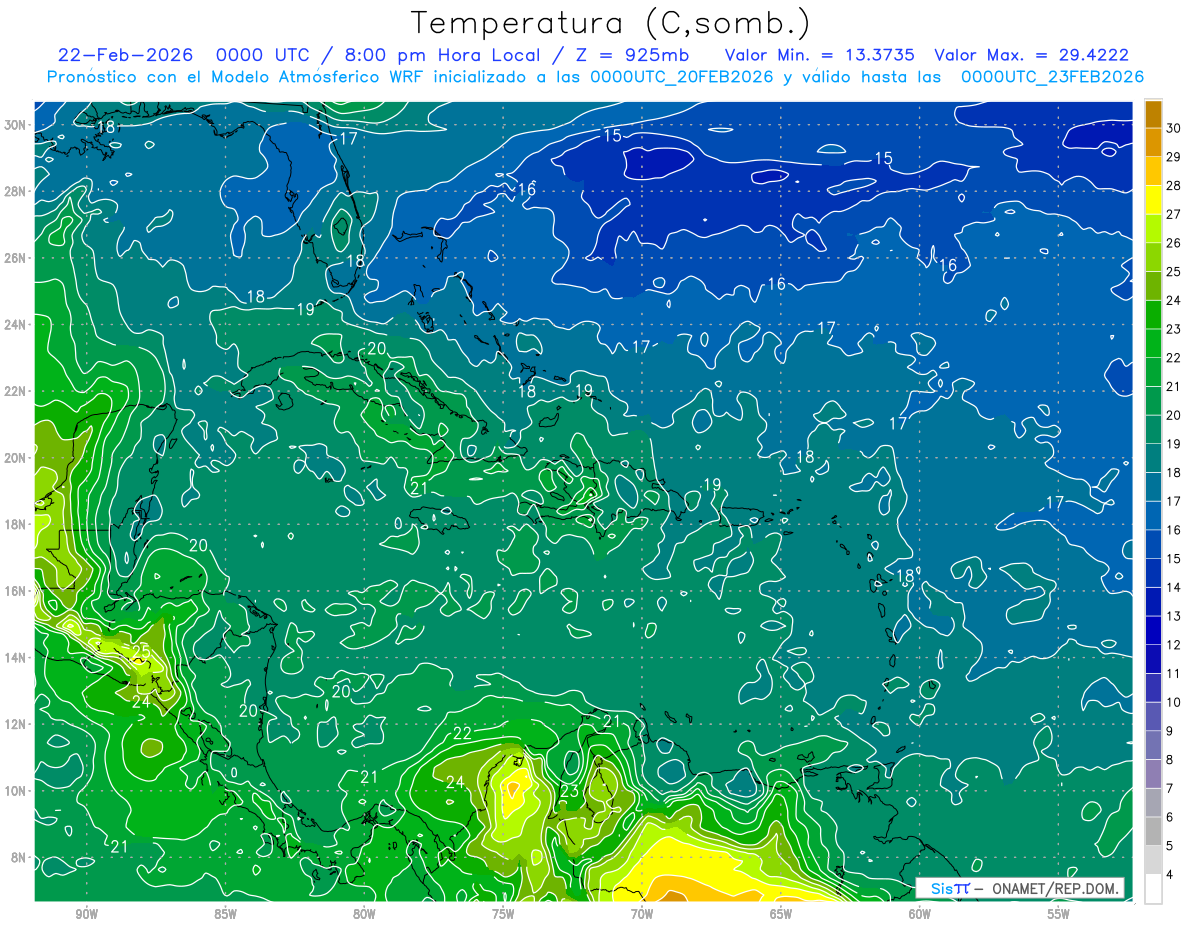Click the "55W" longitude axis label
This screenshot has width=1200, height=927.
[x=1059, y=914]
